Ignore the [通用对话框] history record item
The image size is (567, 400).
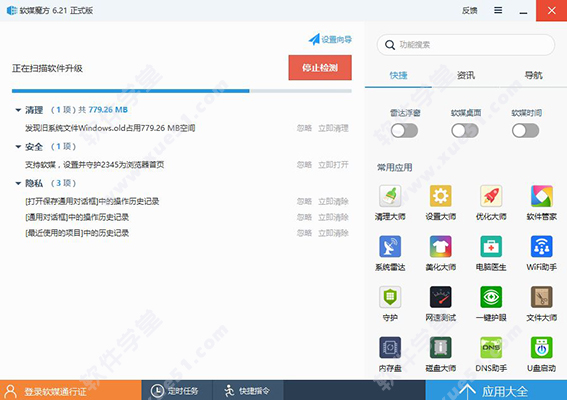point(304,217)
